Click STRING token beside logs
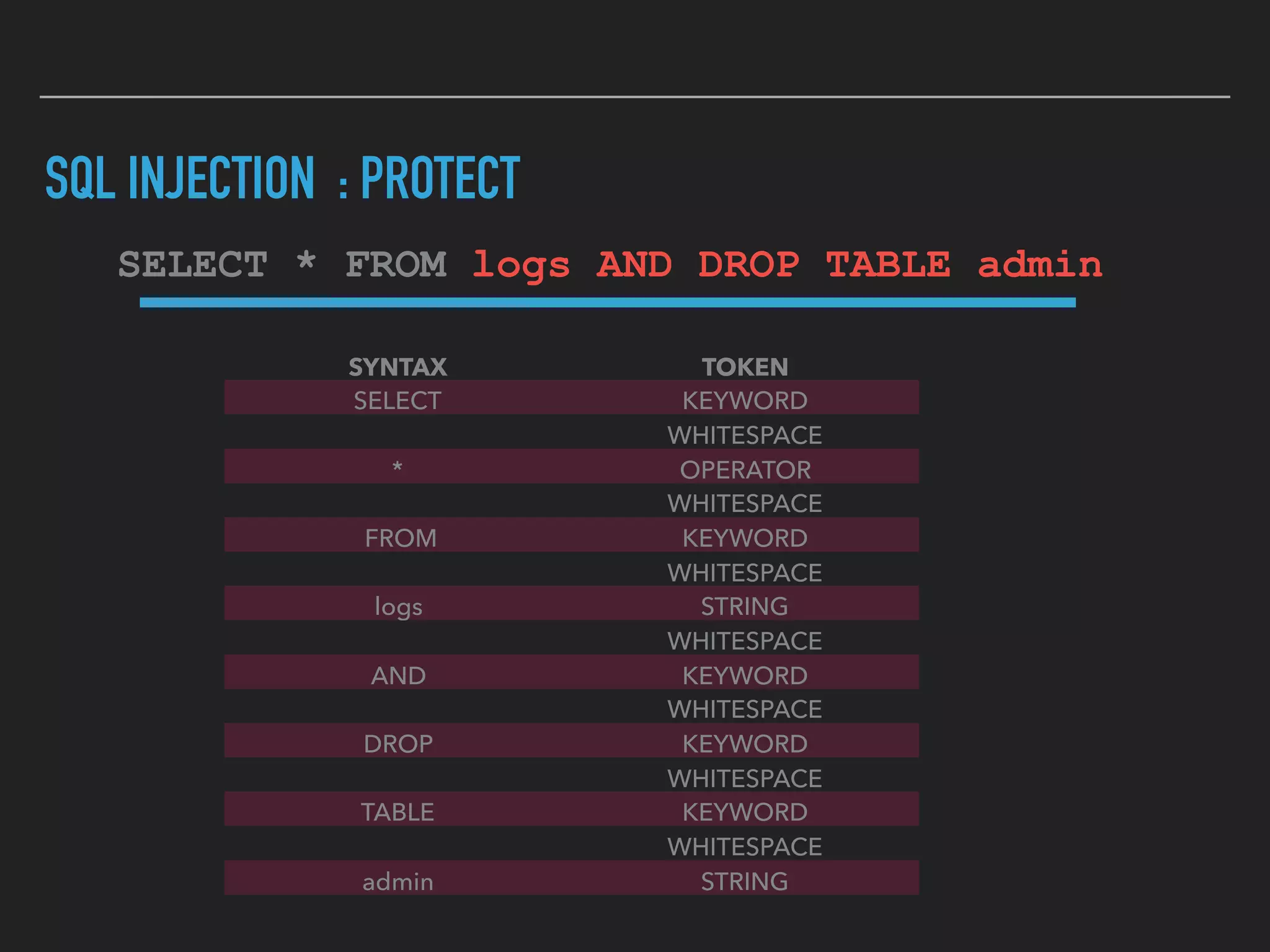Viewport: 1270px width, 952px height. click(x=744, y=606)
